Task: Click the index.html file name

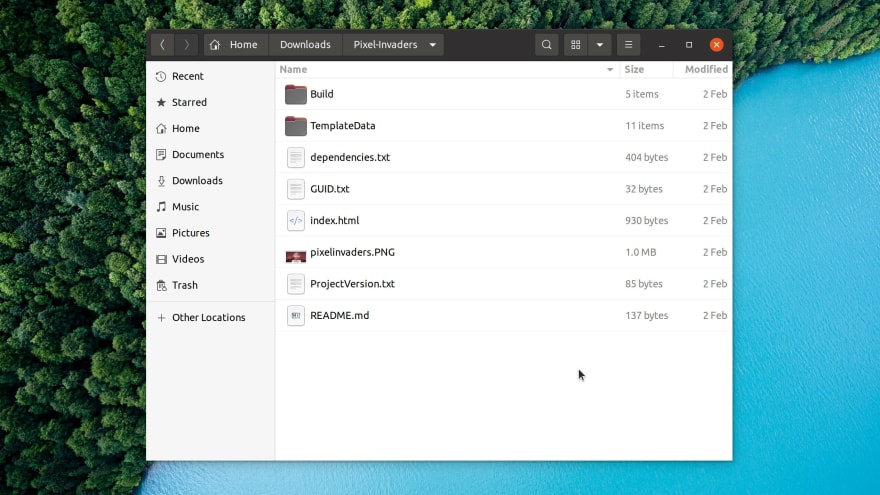Action: tap(334, 221)
